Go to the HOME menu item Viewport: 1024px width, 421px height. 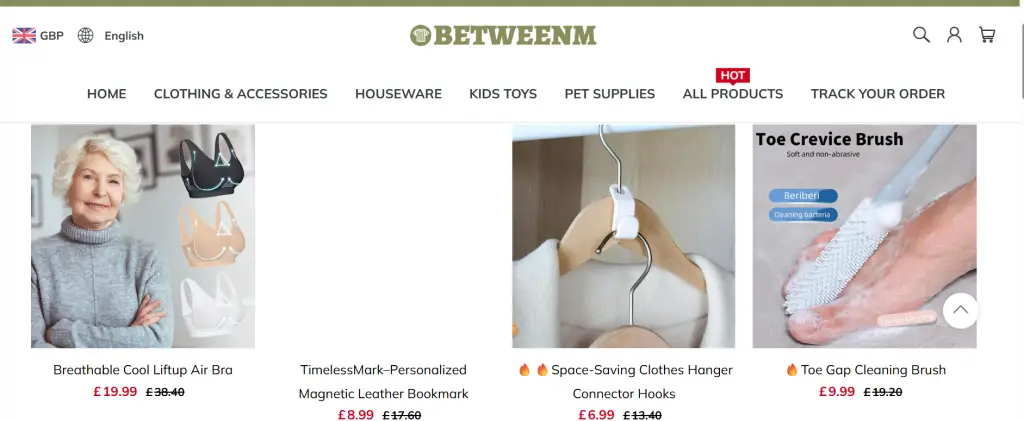coord(106,94)
